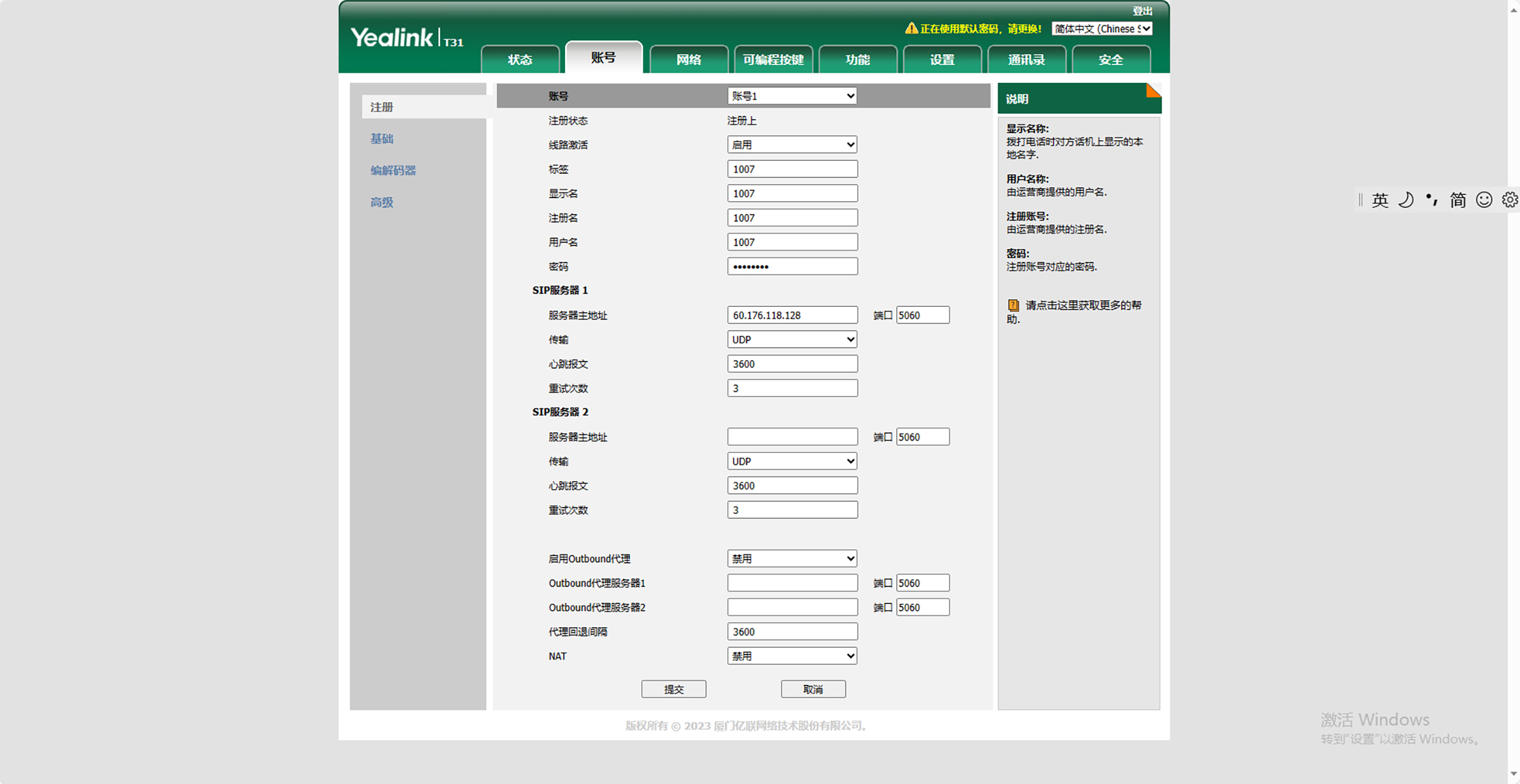
Task: Click SIP服务器 2 重试次数 field
Action: [x=792, y=510]
